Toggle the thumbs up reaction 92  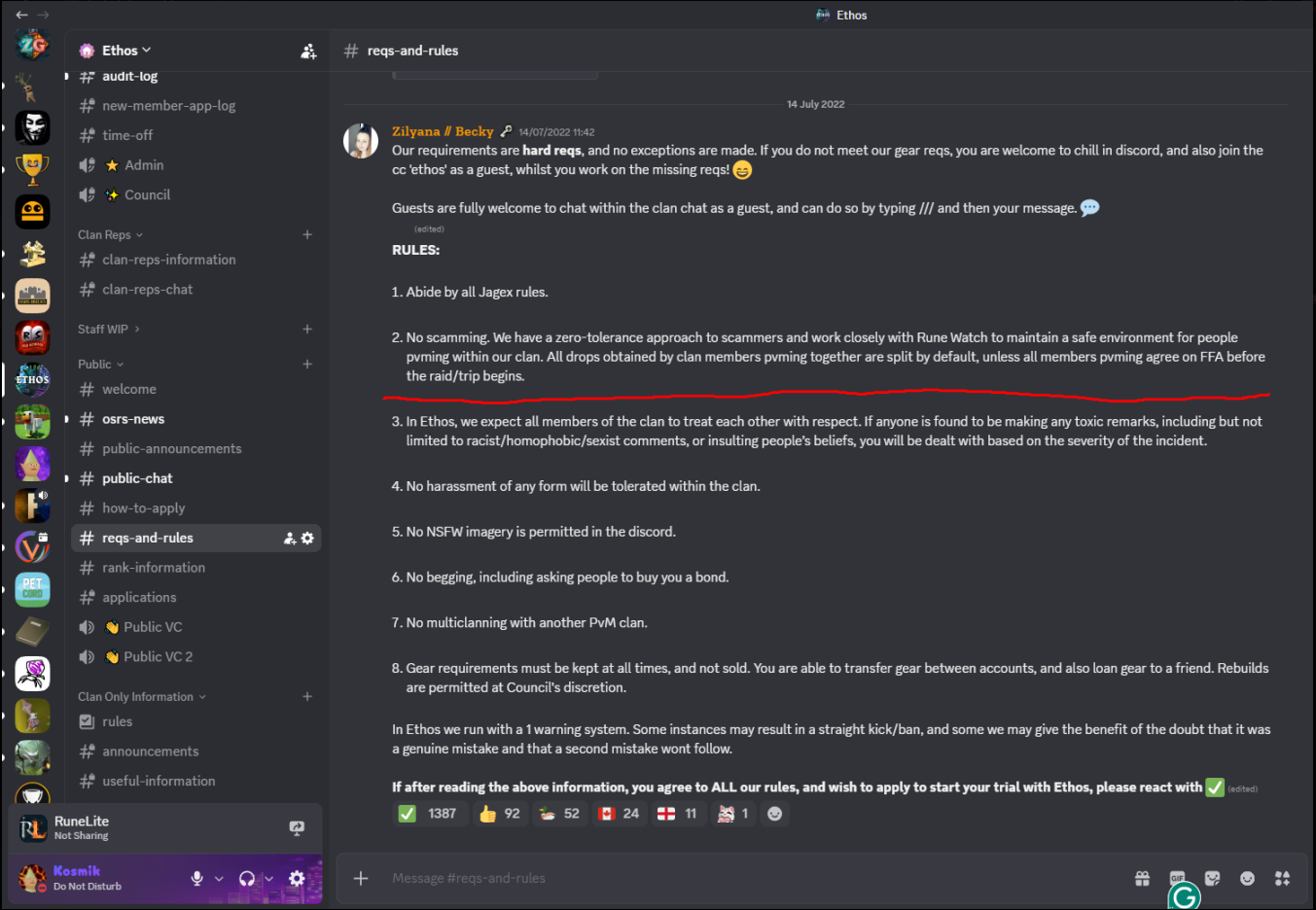pyautogui.click(x=500, y=814)
